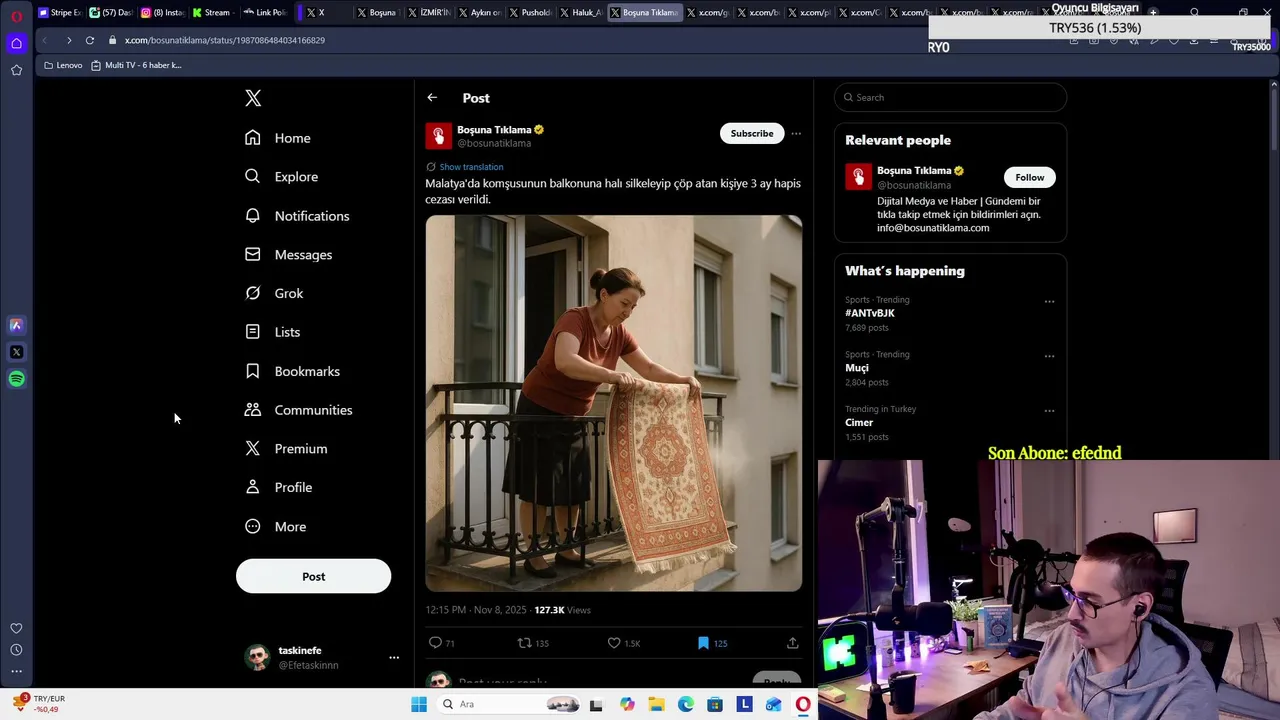This screenshot has height=720, width=1280.
Task: Switch to the Stripe browser tab
Action: tap(59, 12)
